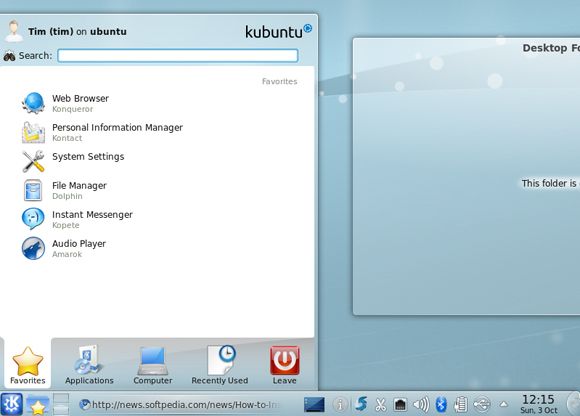Viewport: 580px width, 416px height.
Task: Click the blue desktop preview icon in the panel
Action: point(314,405)
